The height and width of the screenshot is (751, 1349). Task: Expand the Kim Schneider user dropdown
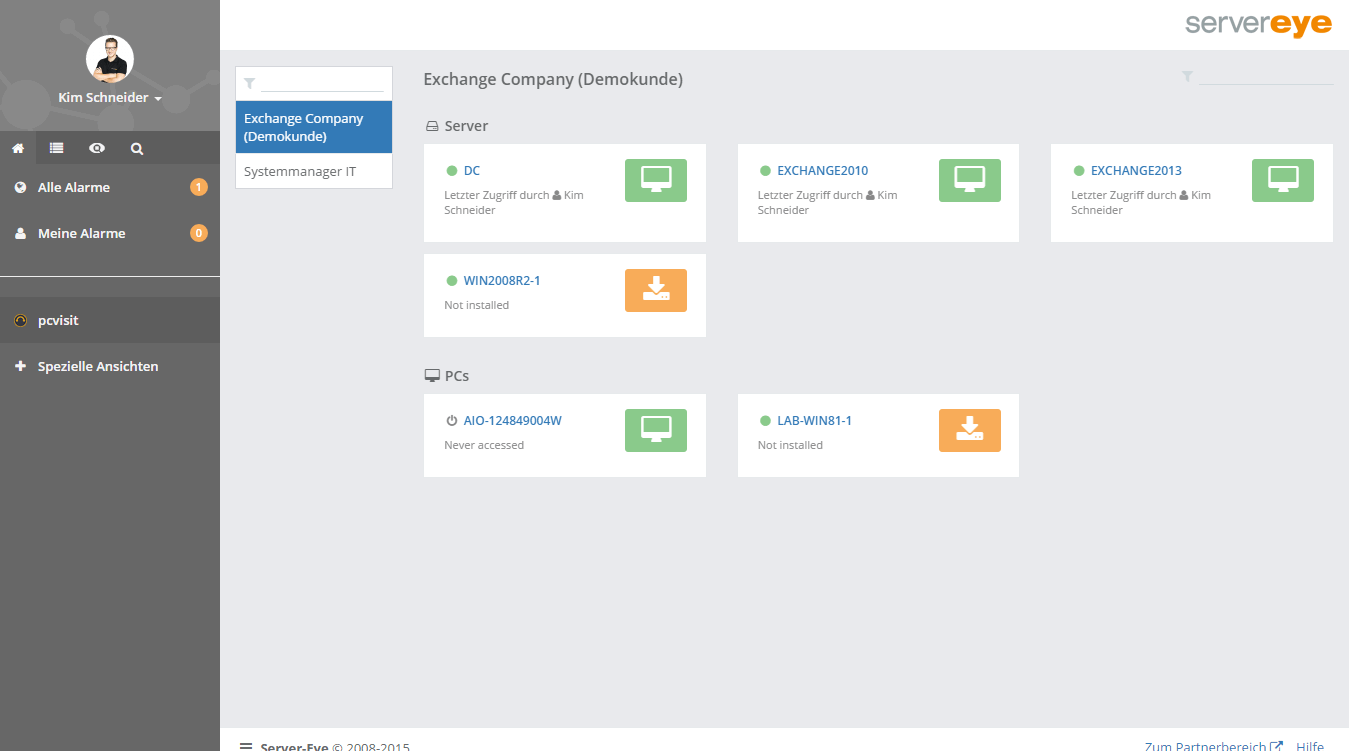(110, 98)
